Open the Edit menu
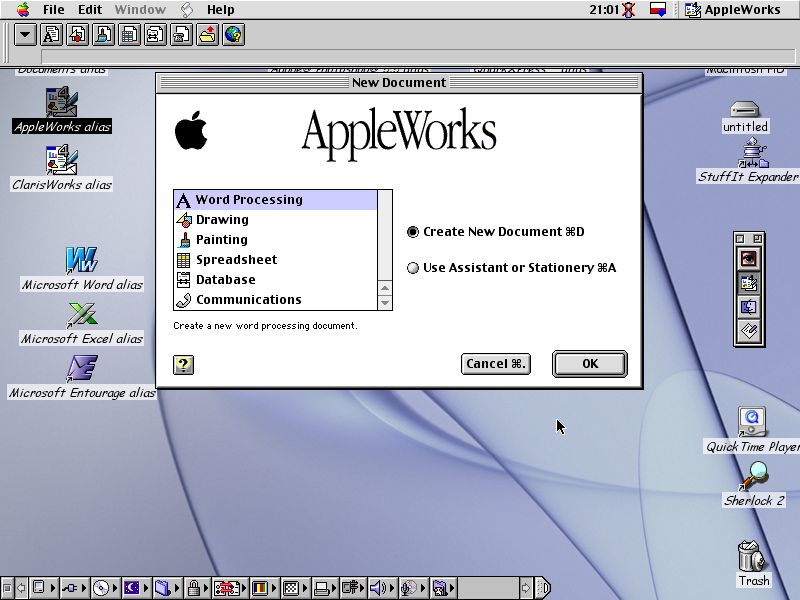This screenshot has width=800, height=600. click(90, 10)
